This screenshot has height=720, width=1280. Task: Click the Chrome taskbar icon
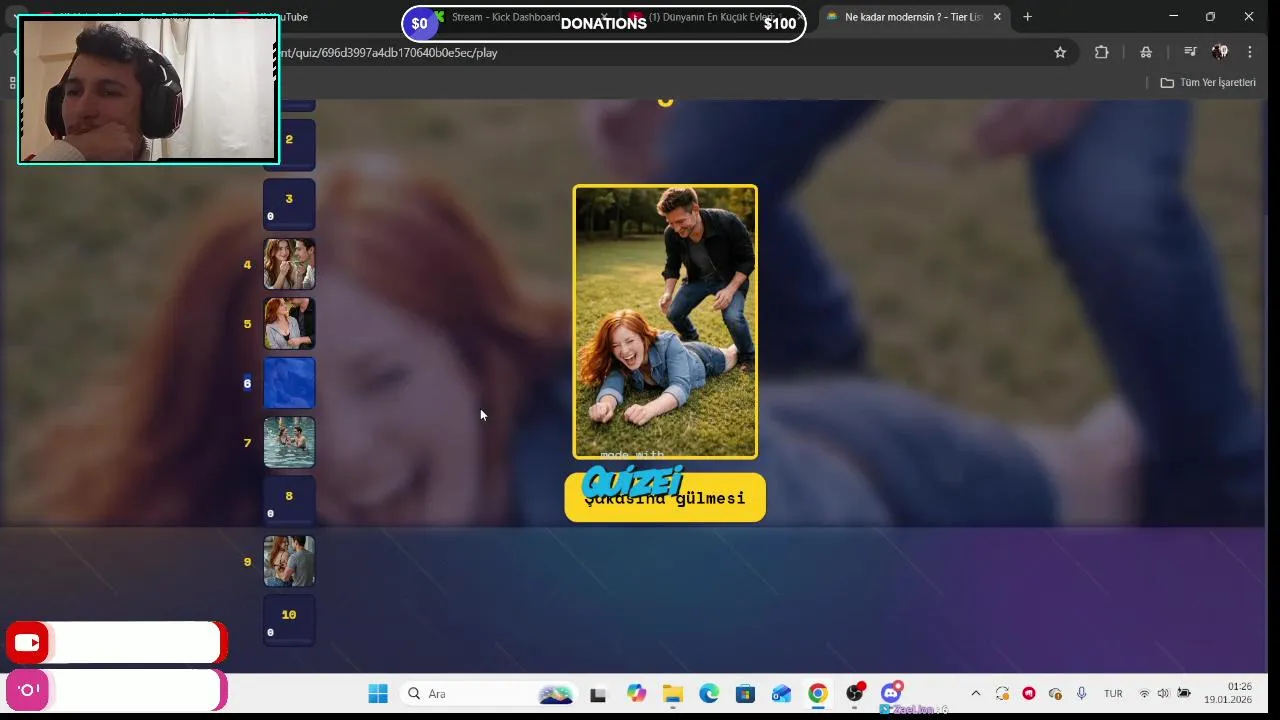coord(818,694)
